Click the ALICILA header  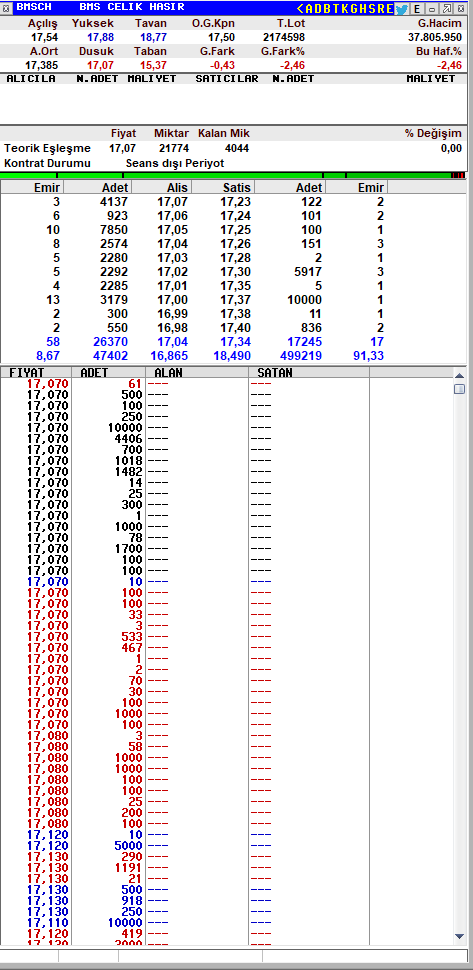tap(31, 79)
